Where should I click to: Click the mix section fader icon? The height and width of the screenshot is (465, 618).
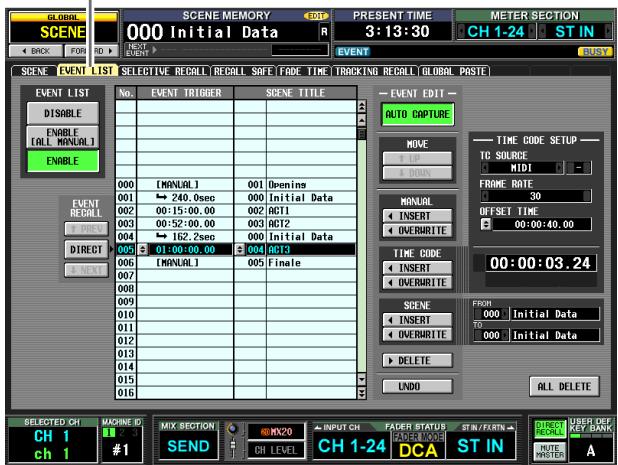tap(233, 448)
